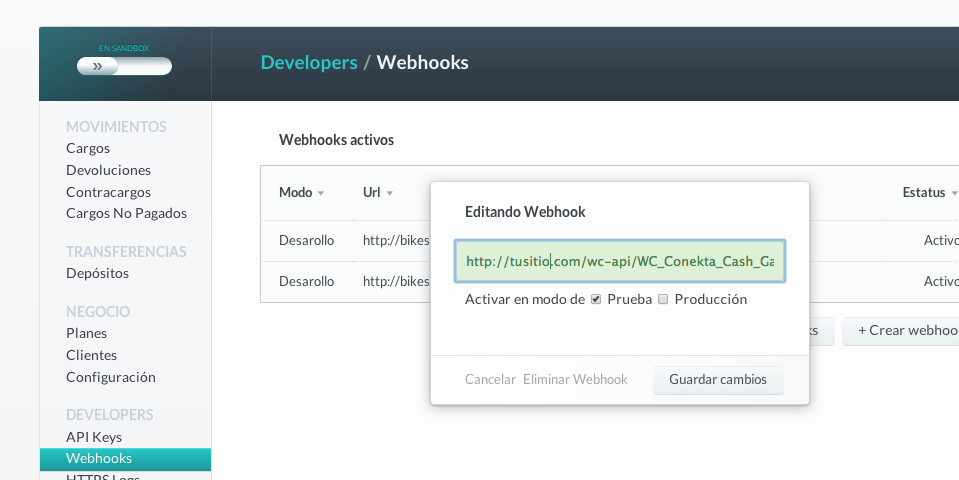Toggle the sandbox mode switch
The image size is (959, 480).
click(124, 66)
